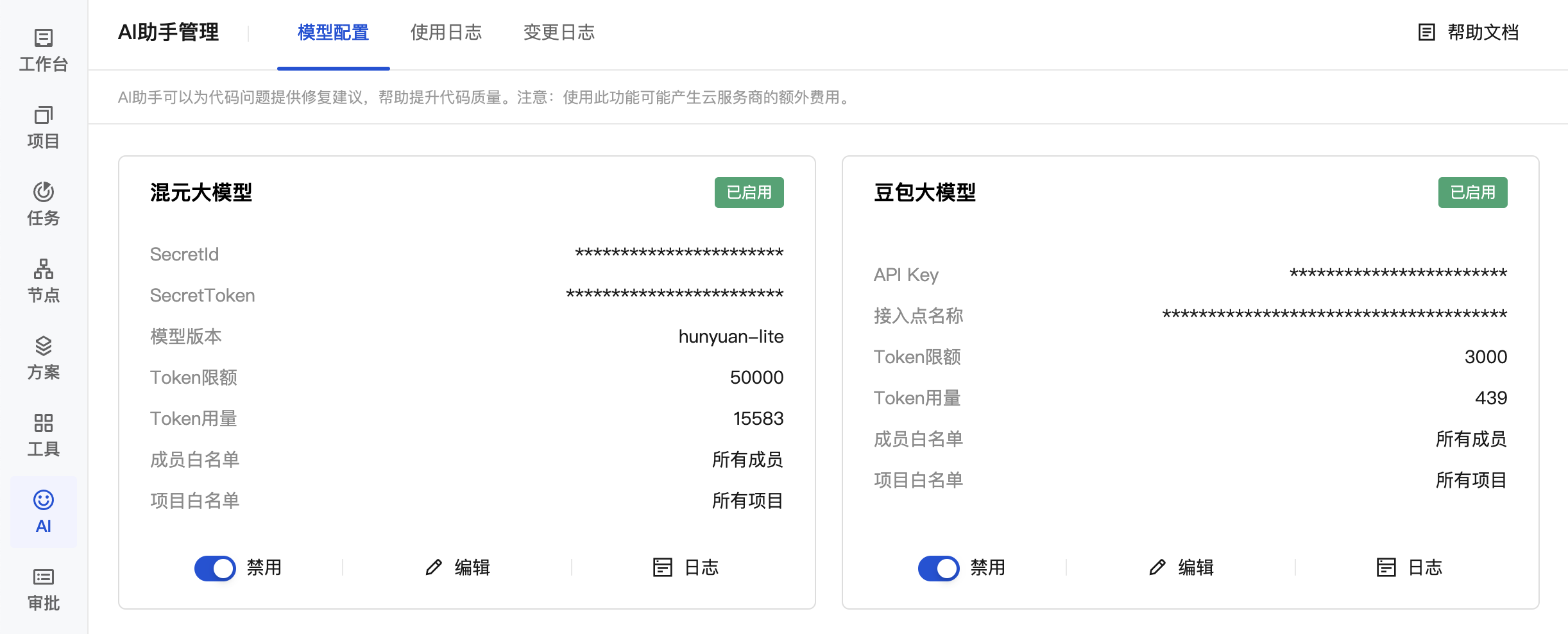This screenshot has height=634, width=1568.
Task: Click log icon in 豆包大模型 card
Action: pos(1386,567)
